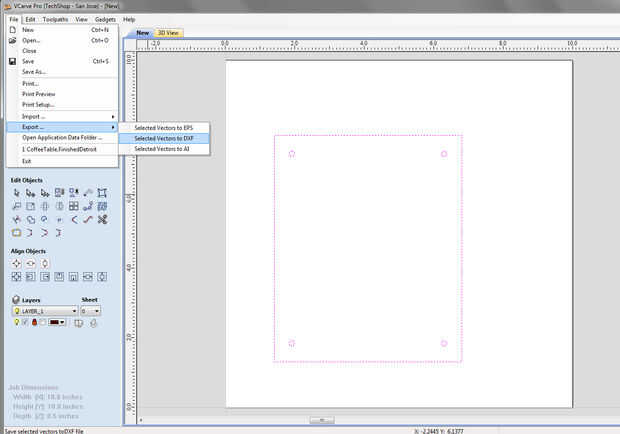Toggle the red layer lock icon

click(x=34, y=323)
